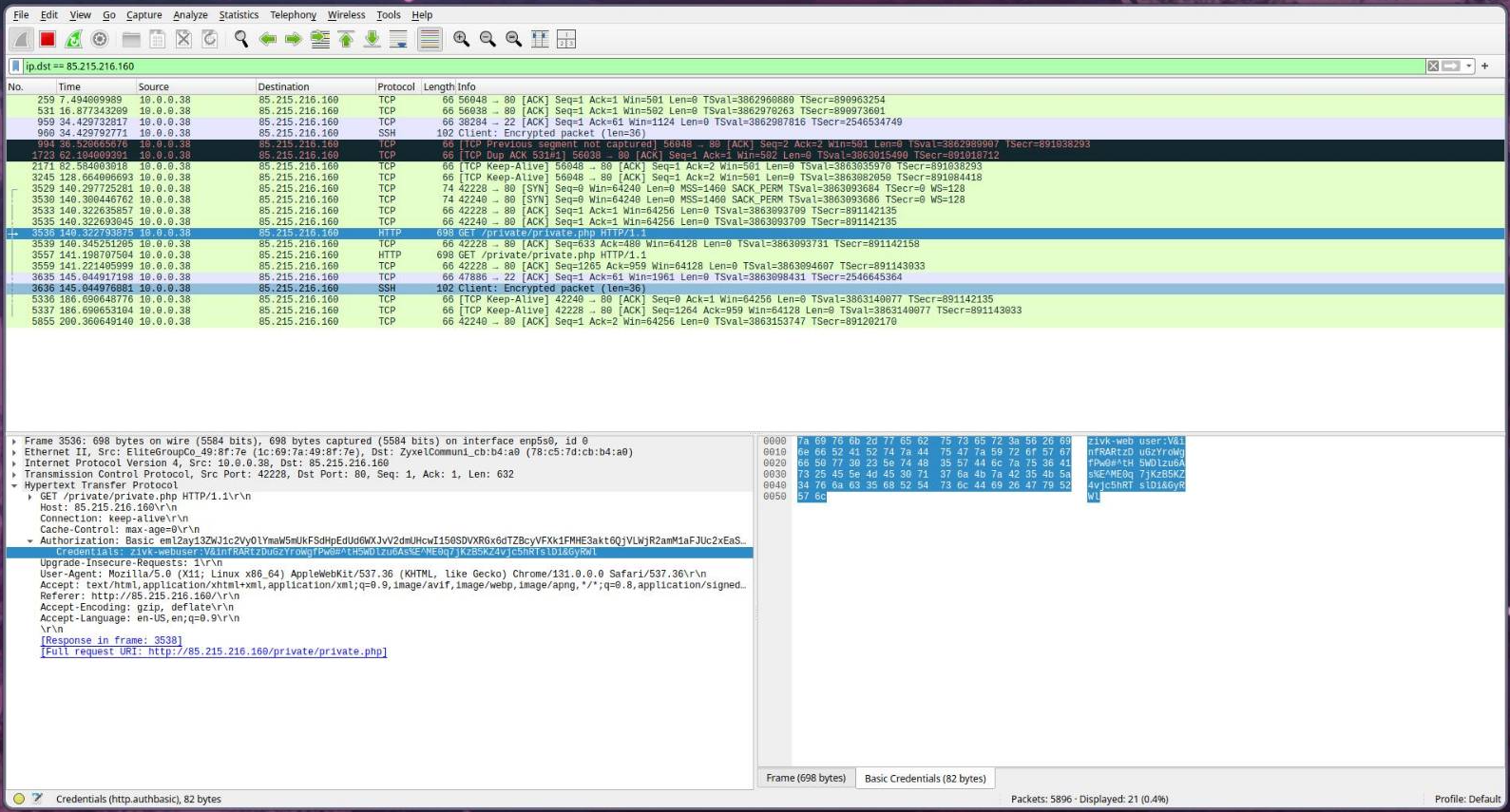Select packet 3529 SYN row
This screenshot has width=1510, height=812.
tap(755, 189)
